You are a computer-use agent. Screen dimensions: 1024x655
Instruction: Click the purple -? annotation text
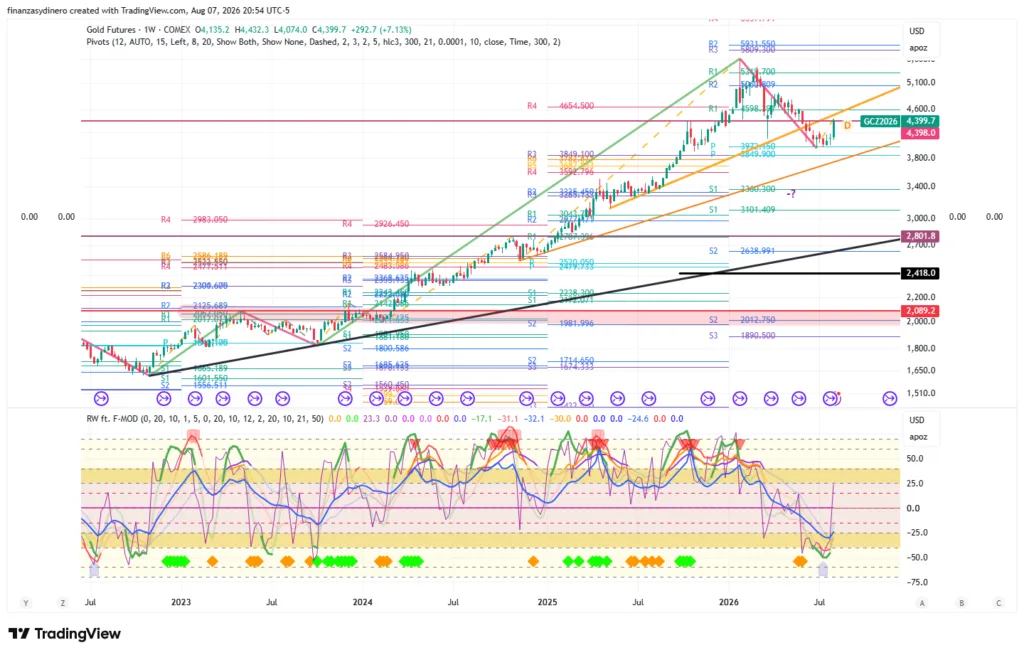pos(791,194)
